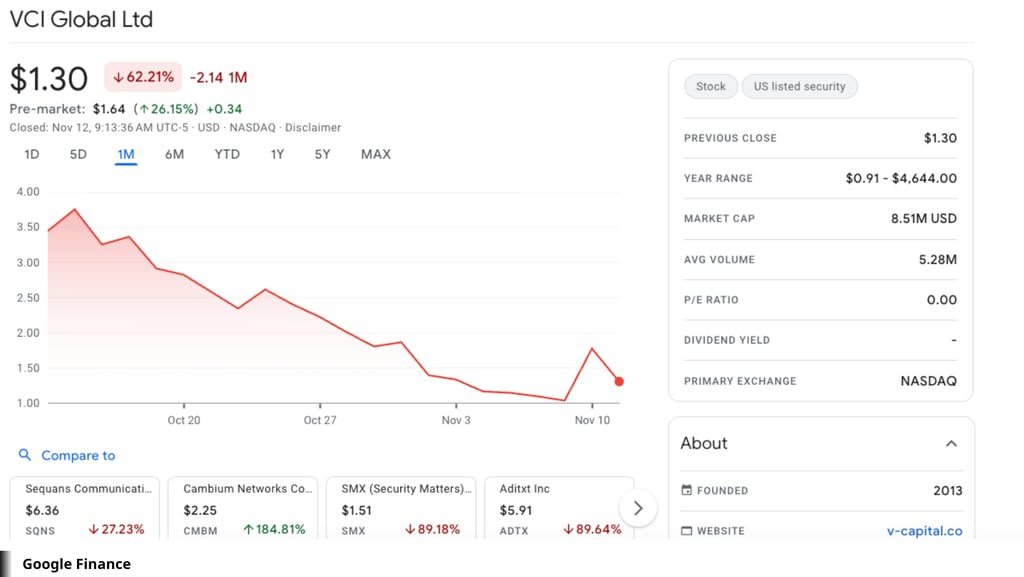Open the Sequans Communications SQNS card

coord(85,508)
